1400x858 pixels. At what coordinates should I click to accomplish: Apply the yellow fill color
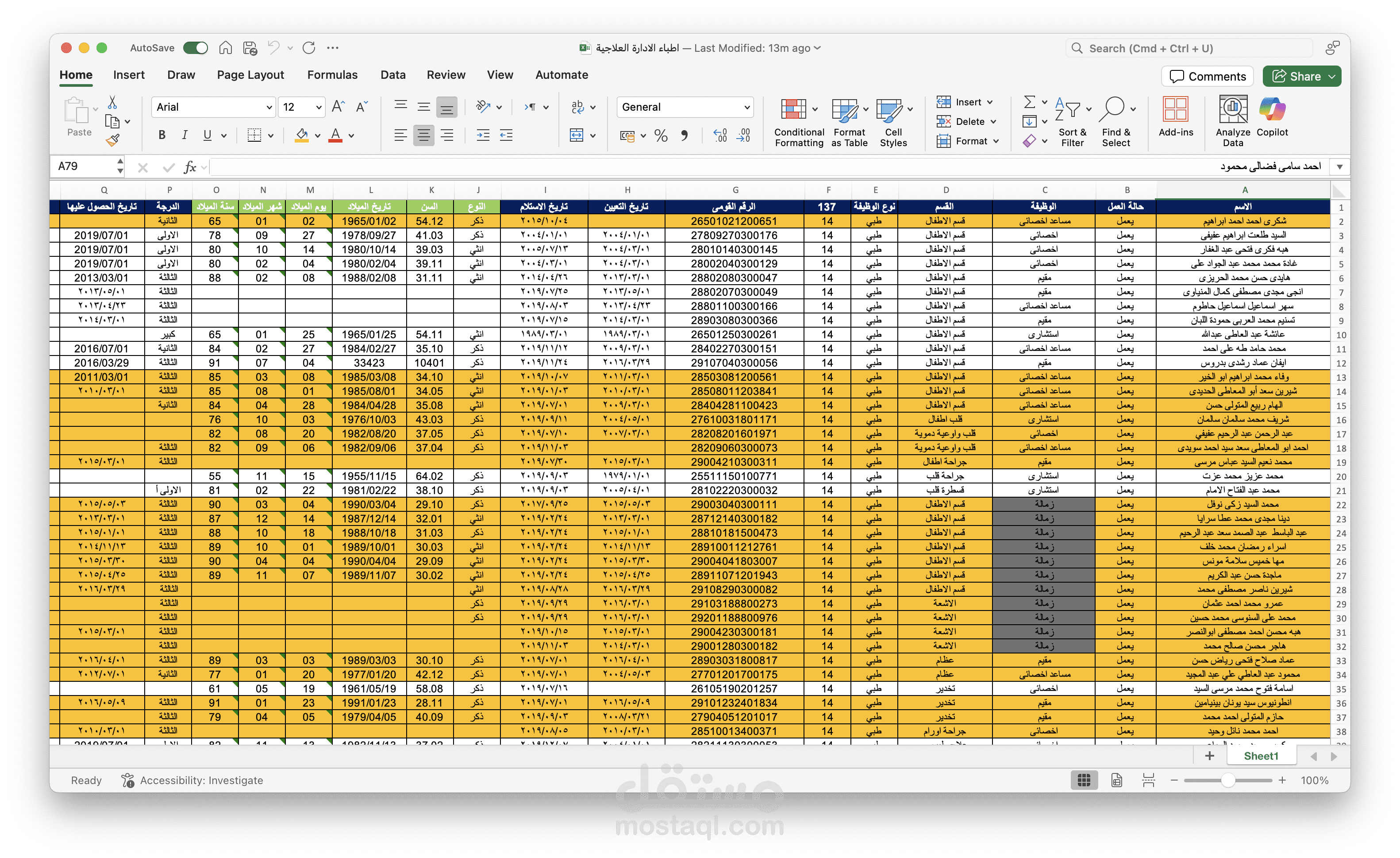pos(302,135)
